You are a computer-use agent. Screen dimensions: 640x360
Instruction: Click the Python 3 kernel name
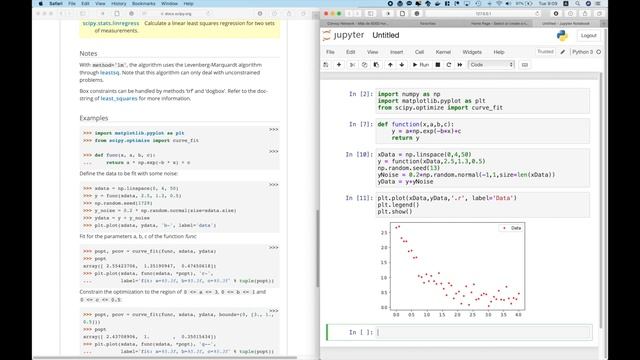click(x=582, y=52)
